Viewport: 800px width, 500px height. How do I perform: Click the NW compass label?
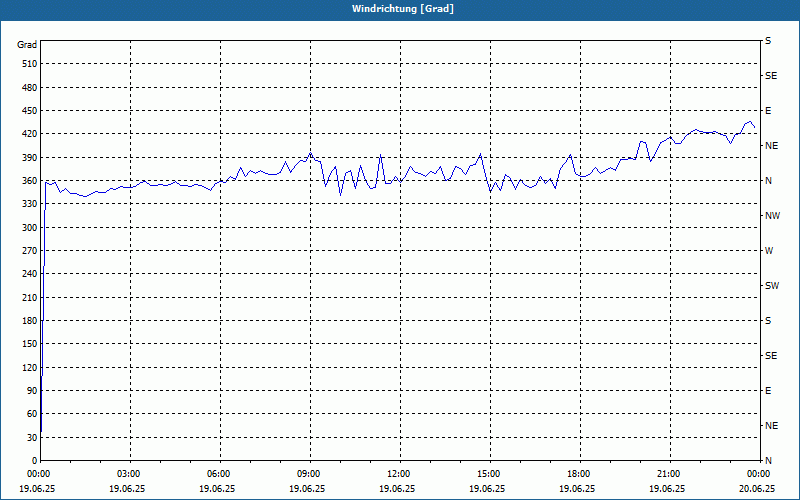point(772,216)
